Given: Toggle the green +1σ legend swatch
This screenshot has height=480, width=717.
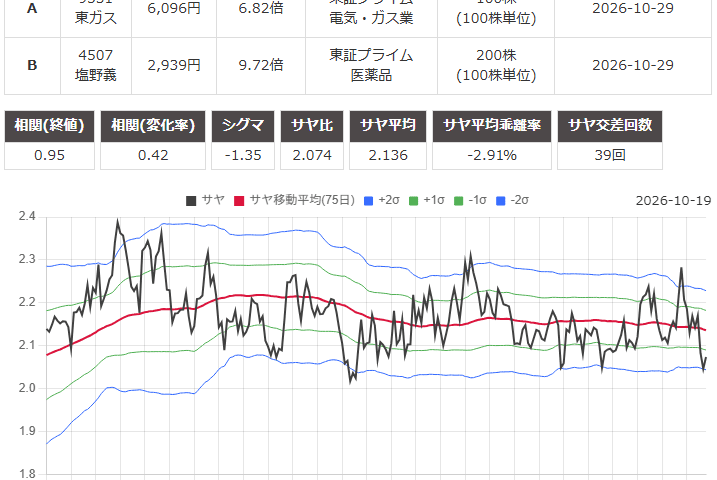Looking at the screenshot, I should coord(413,201).
